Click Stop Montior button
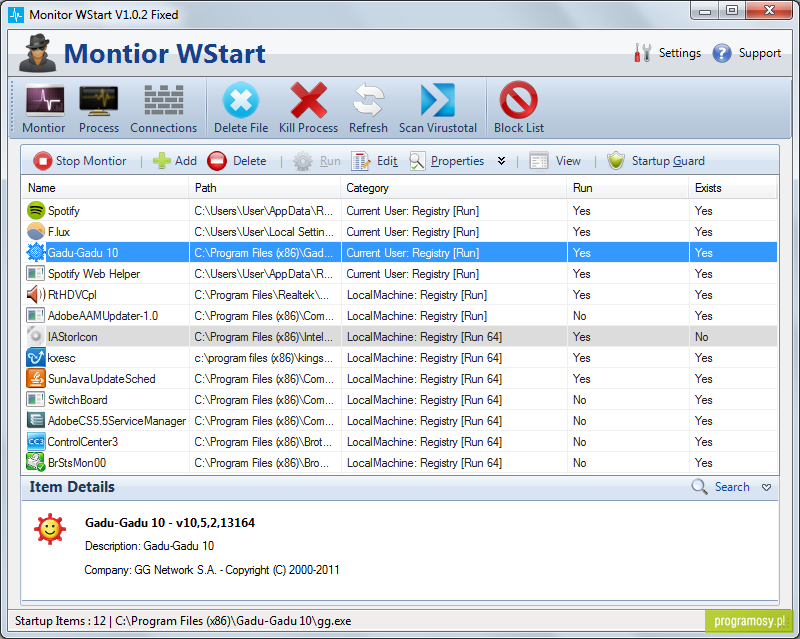 80,161
